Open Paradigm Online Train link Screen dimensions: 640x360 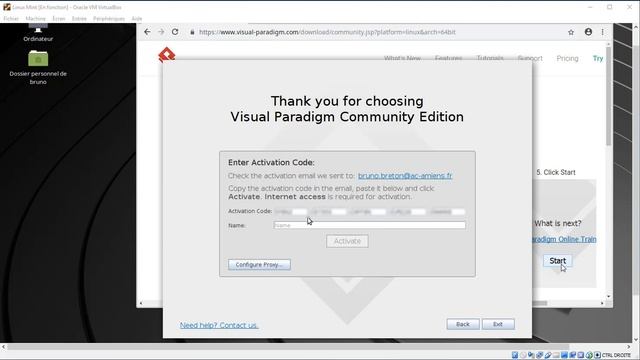[x=564, y=239]
